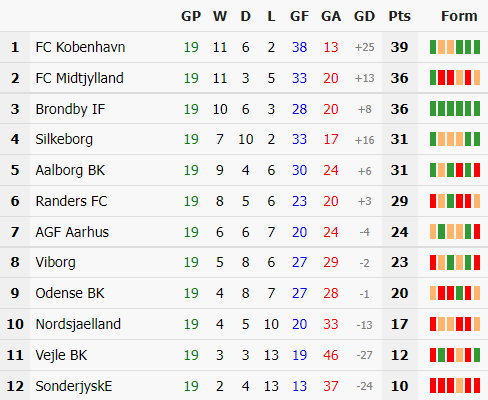The height and width of the screenshot is (400, 488).
Task: Open the FC Kobenhavn team link
Action: point(80,47)
